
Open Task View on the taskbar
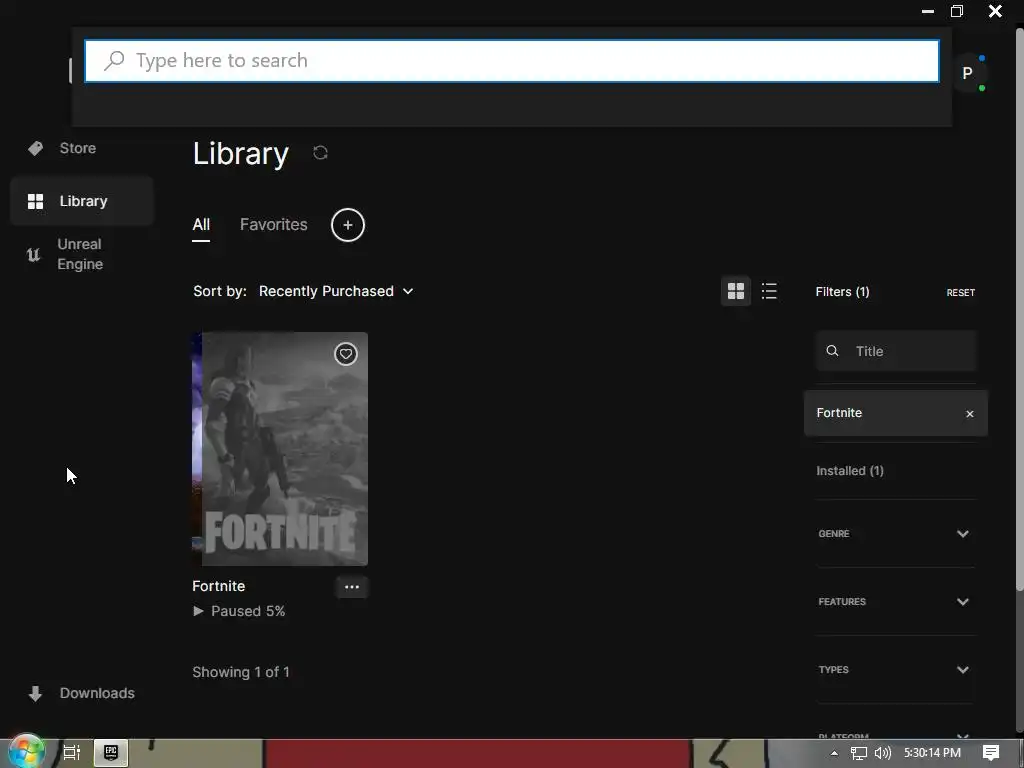[72, 753]
